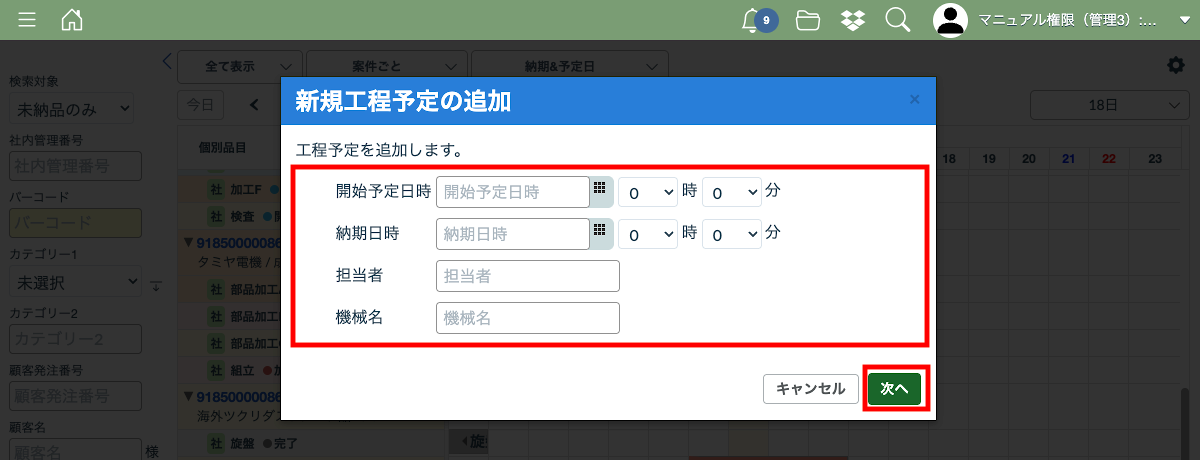Expand minute dropdown for 開始予定日時
Image resolution: width=1200 pixels, height=460 pixels.
coord(731,191)
